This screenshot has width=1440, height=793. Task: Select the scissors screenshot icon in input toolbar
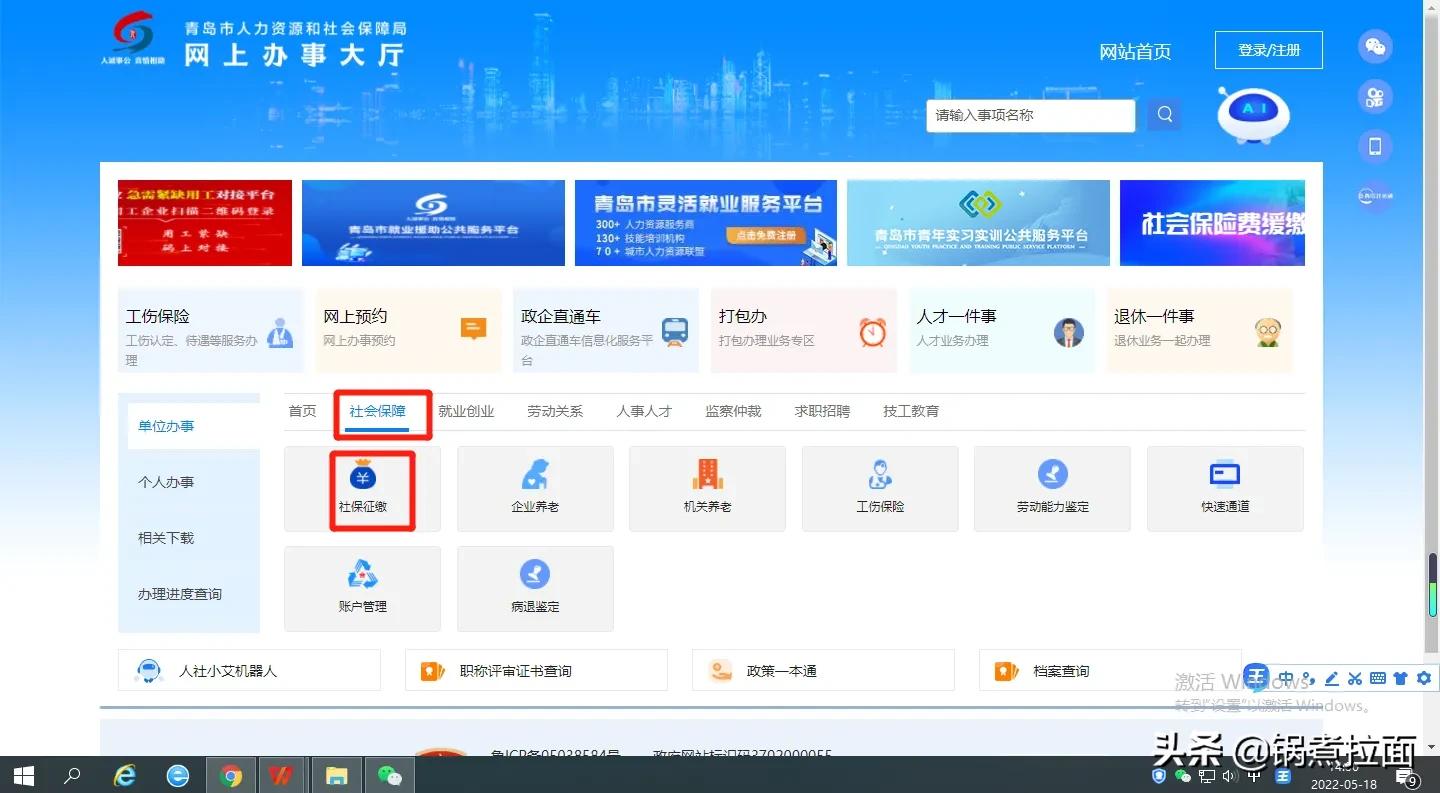(x=1354, y=678)
